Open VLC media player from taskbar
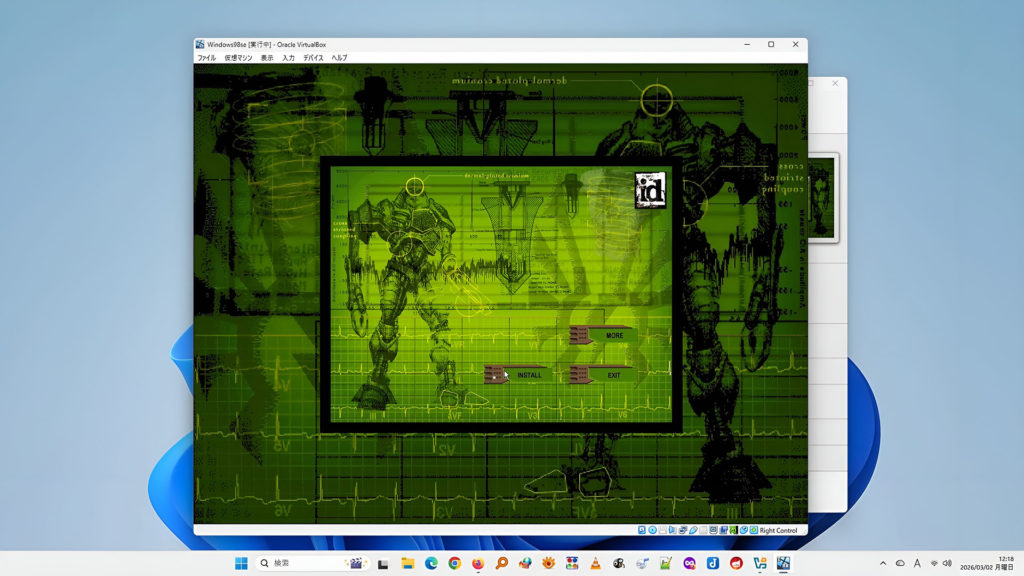The width and height of the screenshot is (1024, 576). [595, 564]
